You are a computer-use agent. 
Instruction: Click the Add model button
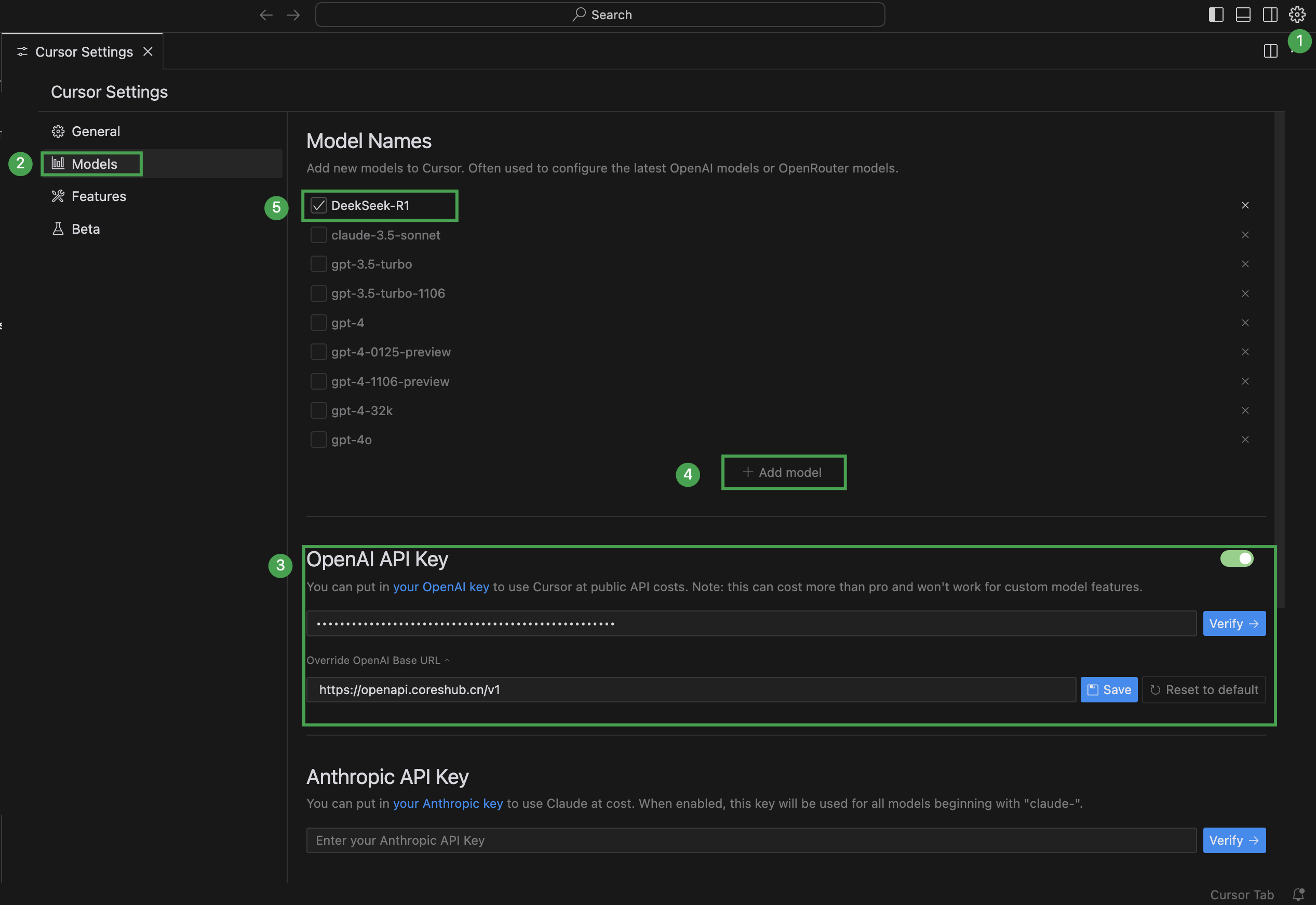pyautogui.click(x=783, y=472)
